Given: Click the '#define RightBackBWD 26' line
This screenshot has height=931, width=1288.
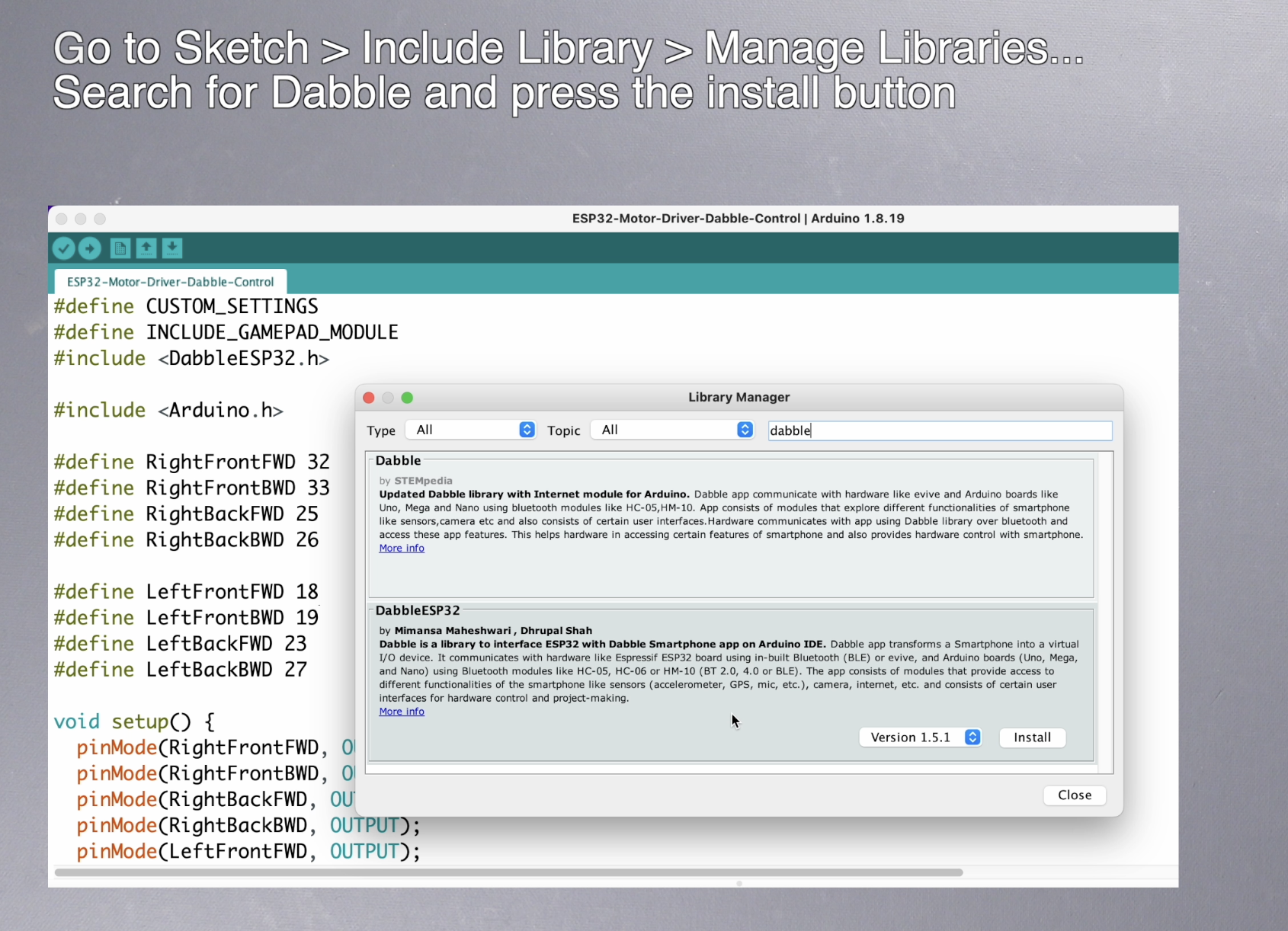Looking at the screenshot, I should [186, 539].
